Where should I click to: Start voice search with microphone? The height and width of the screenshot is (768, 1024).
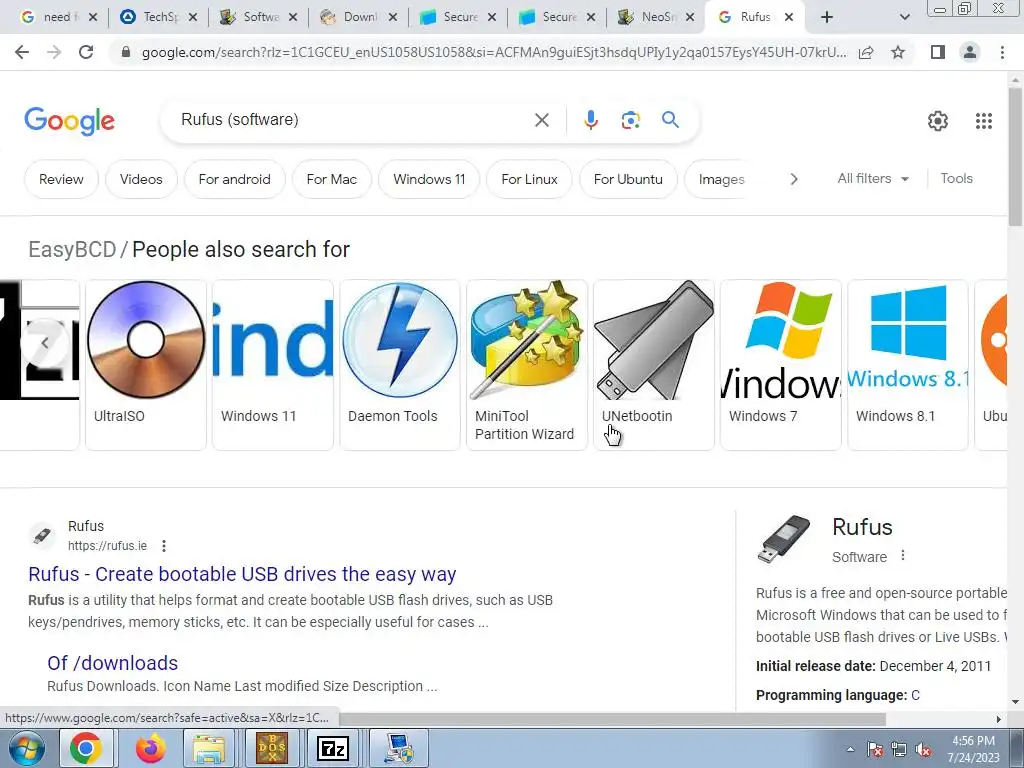point(591,120)
